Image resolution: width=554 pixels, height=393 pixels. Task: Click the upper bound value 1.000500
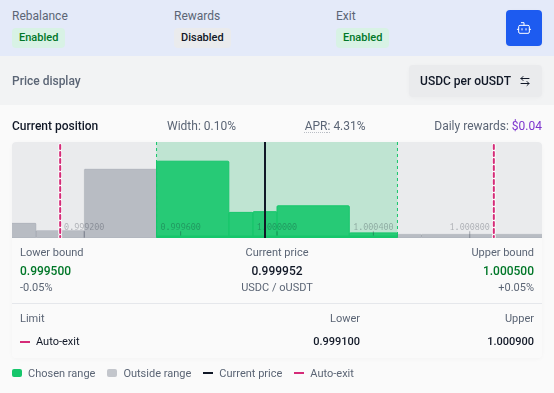tap(508, 271)
